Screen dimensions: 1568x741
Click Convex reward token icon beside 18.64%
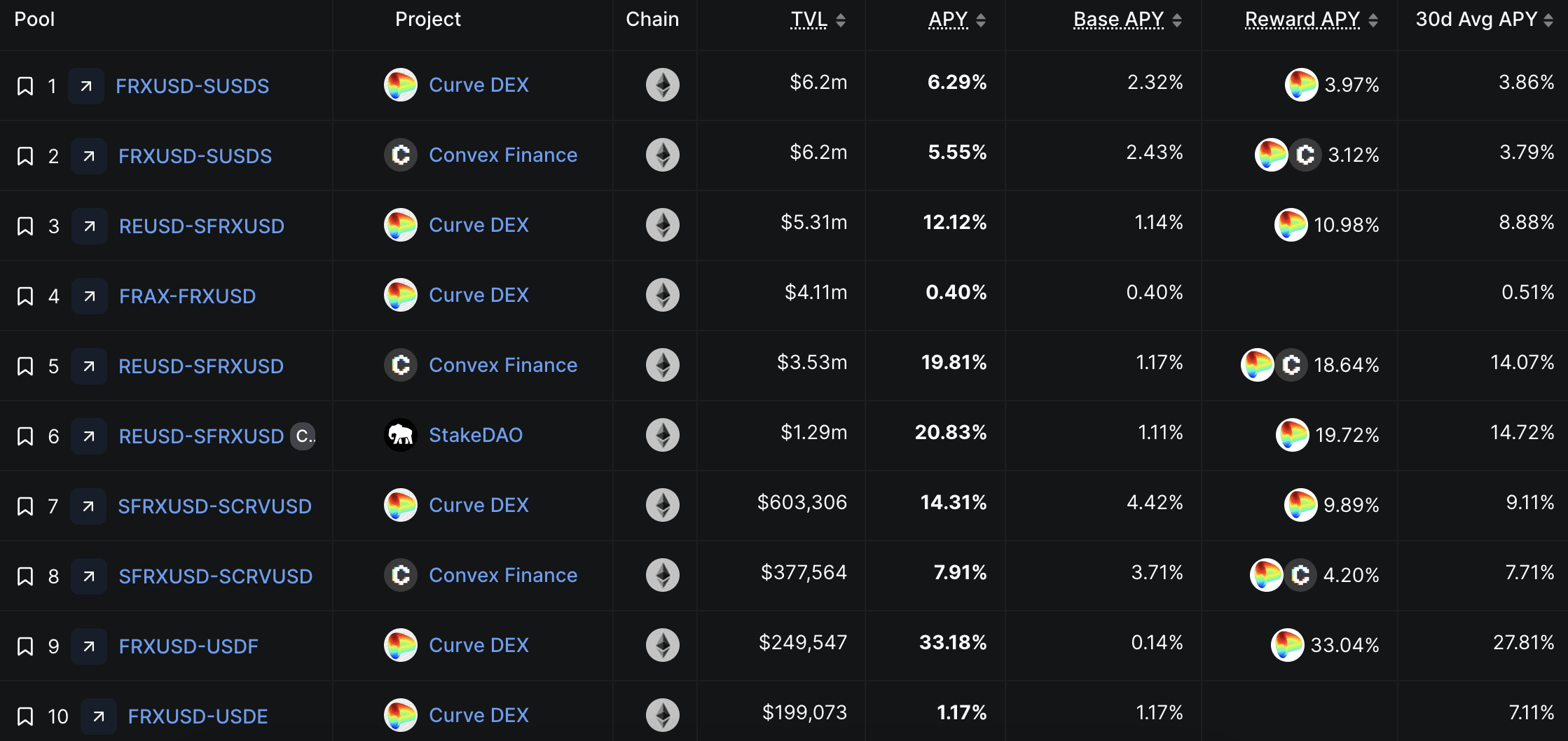pyautogui.click(x=1291, y=365)
